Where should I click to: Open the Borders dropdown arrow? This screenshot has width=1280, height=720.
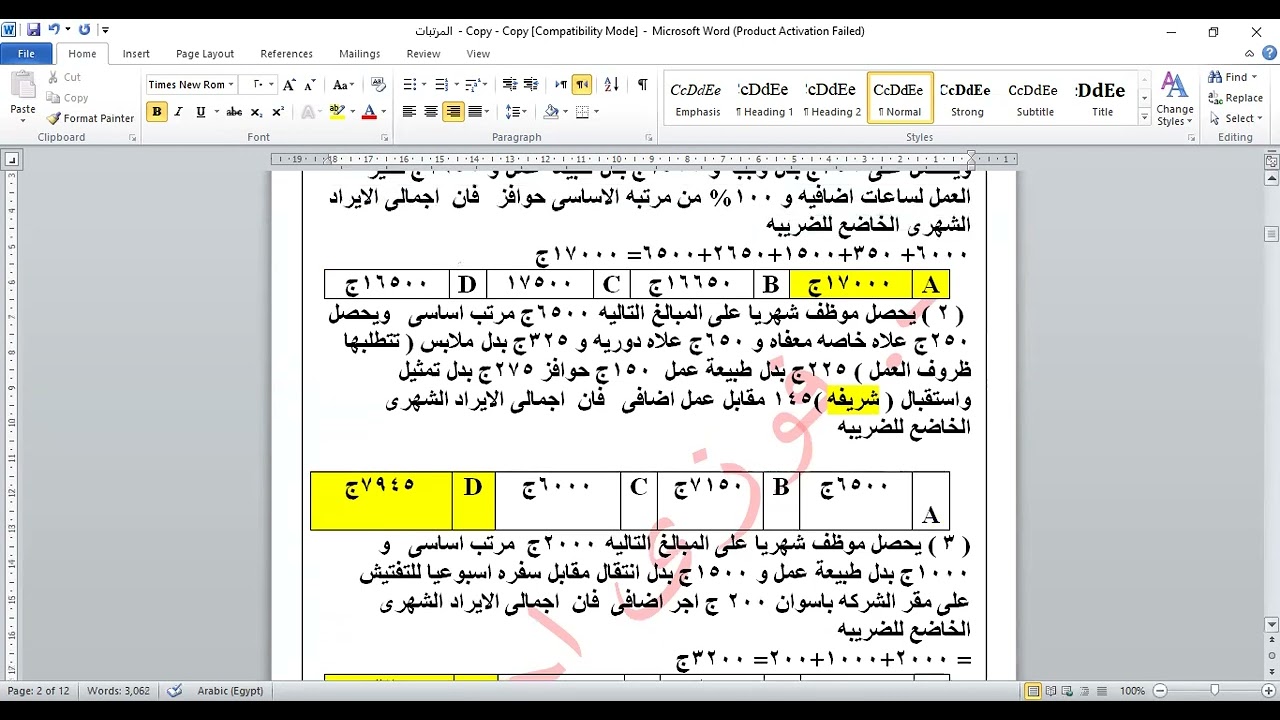pyautogui.click(x=595, y=112)
